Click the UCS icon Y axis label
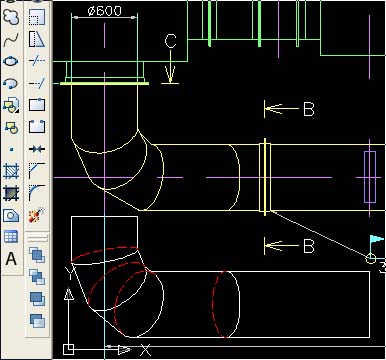 pos(69,273)
